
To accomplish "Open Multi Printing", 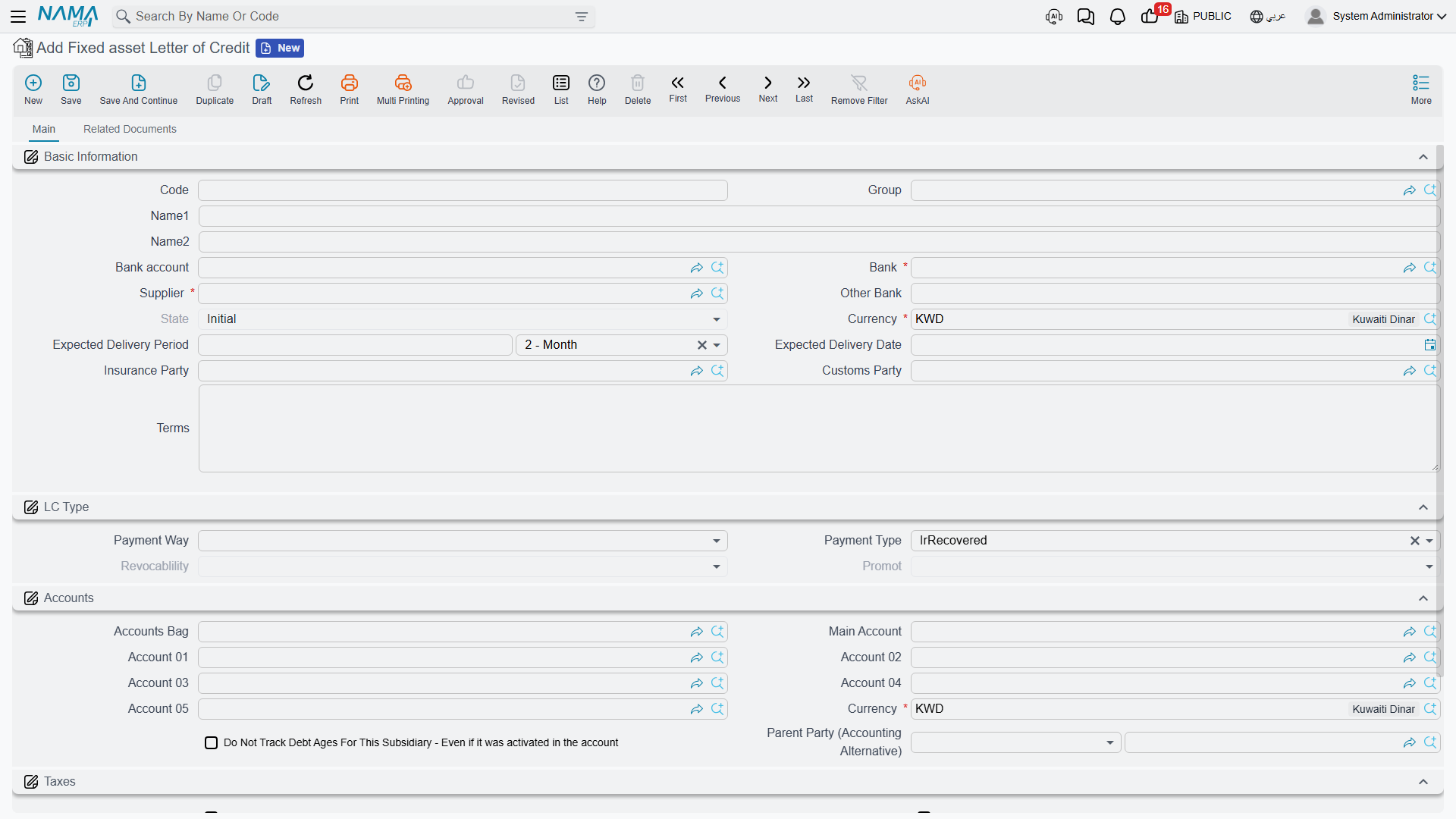I will coord(403,89).
